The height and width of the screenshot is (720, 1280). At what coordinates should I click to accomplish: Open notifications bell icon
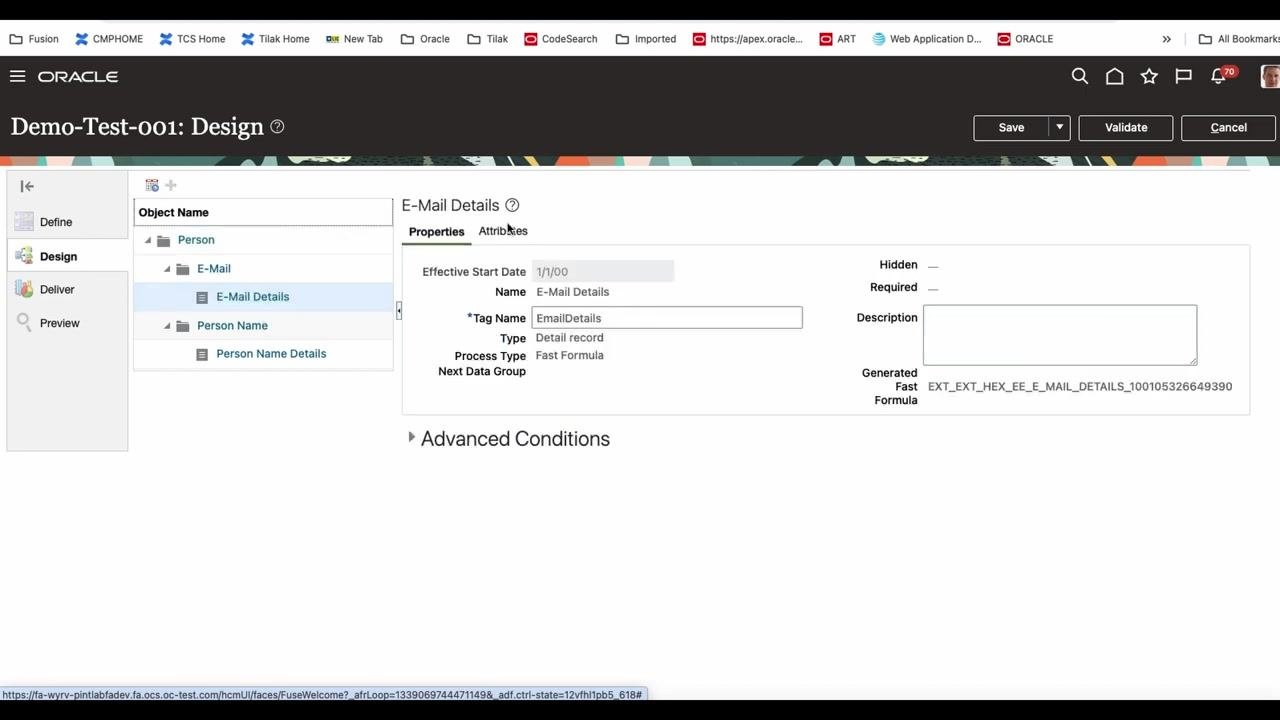(1218, 76)
